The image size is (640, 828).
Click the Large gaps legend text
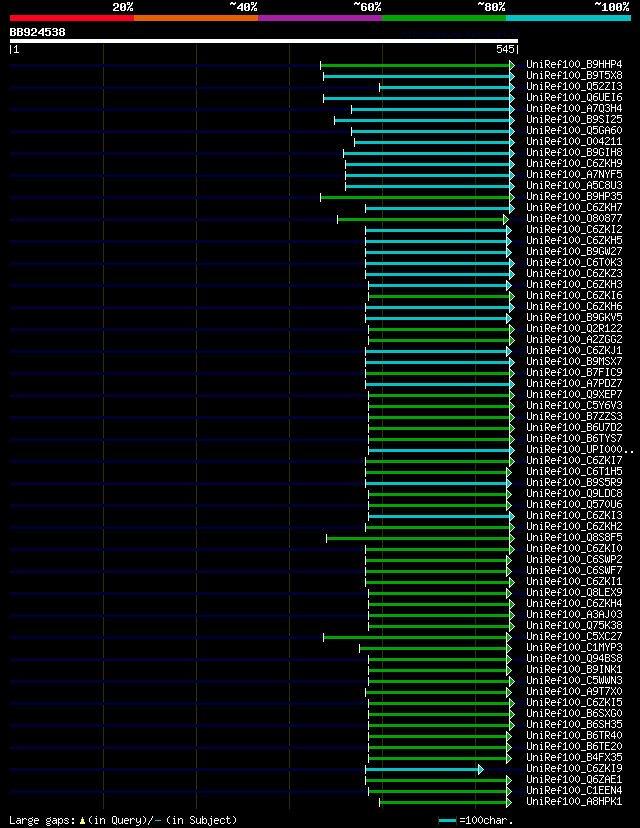click(x=124, y=821)
